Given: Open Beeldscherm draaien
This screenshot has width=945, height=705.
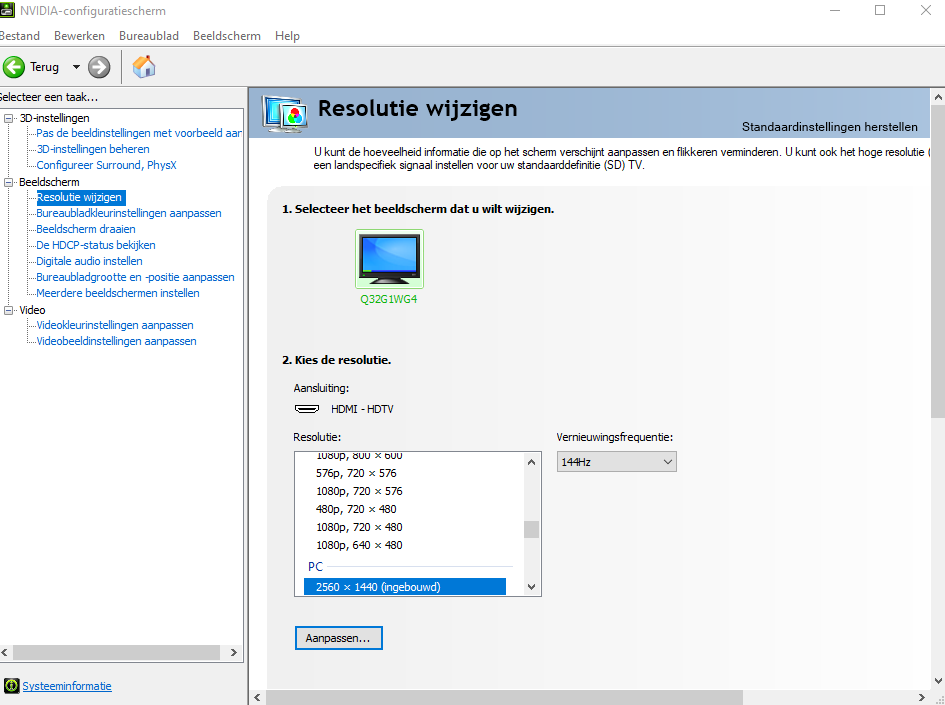Looking at the screenshot, I should 86,229.
